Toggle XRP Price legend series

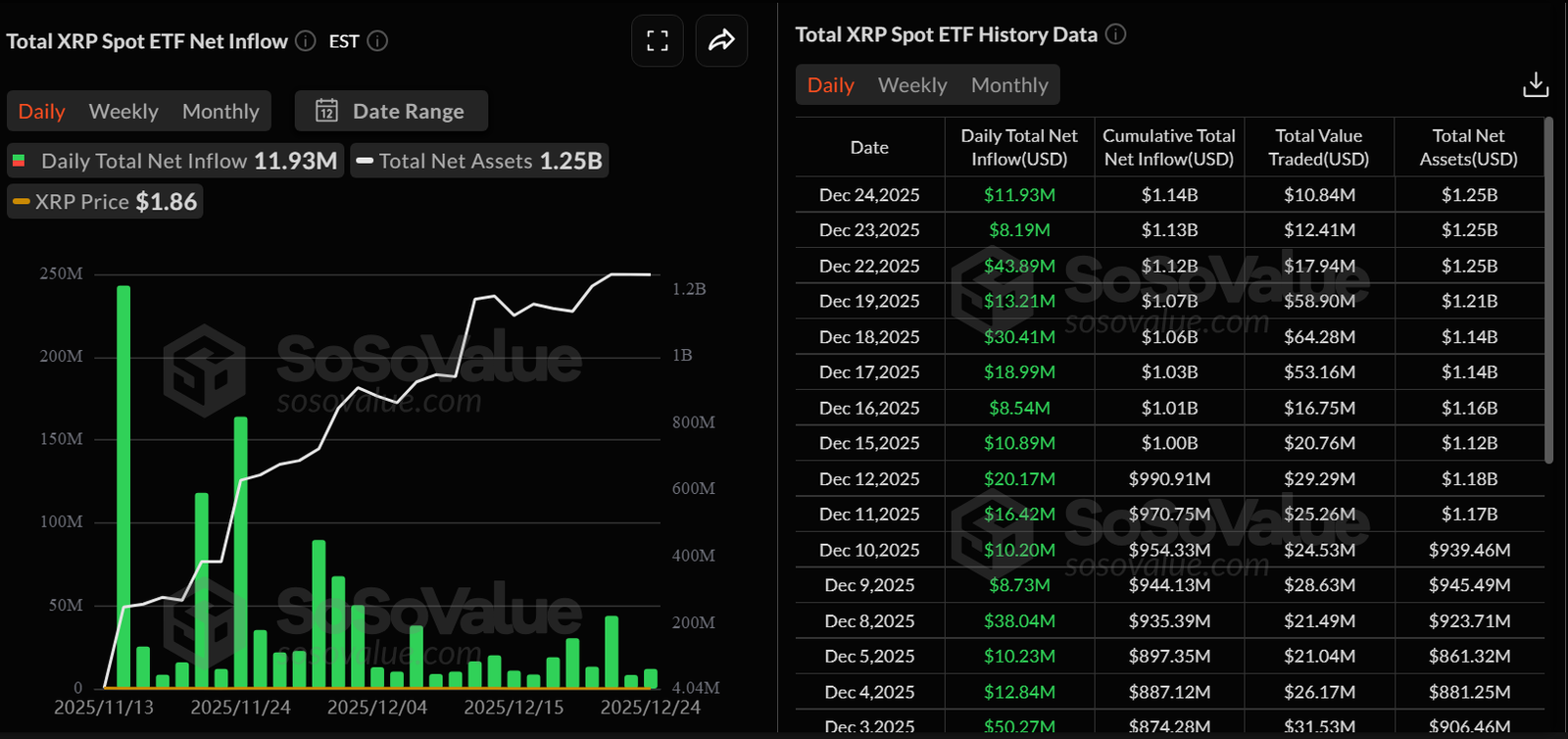click(x=105, y=202)
